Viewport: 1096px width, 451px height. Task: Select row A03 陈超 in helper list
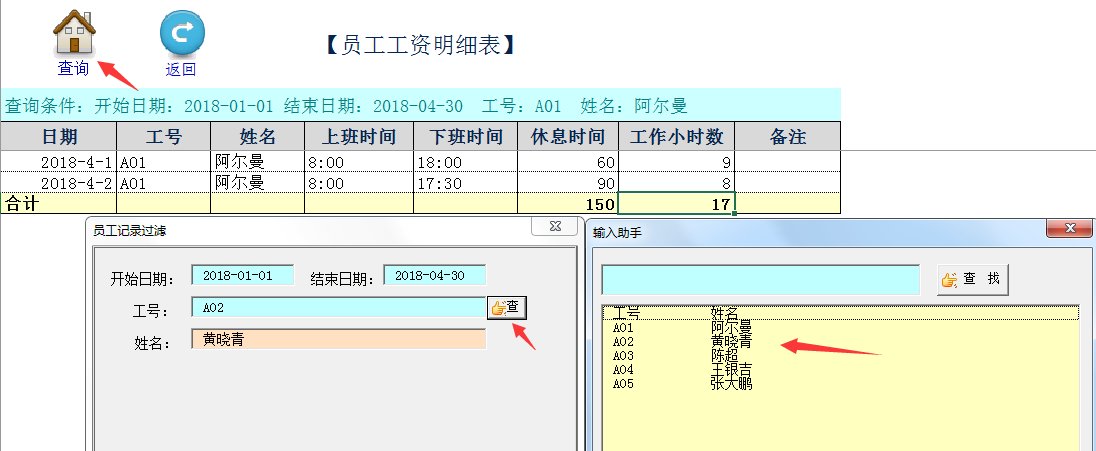[840, 355]
